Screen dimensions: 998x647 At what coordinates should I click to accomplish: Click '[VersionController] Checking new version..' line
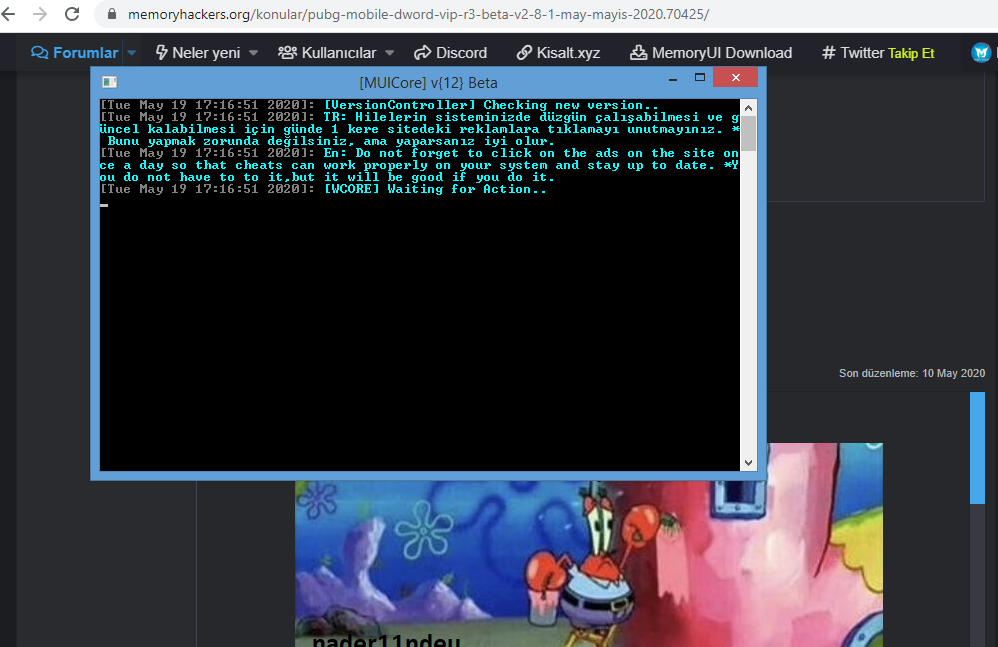[x=491, y=105]
